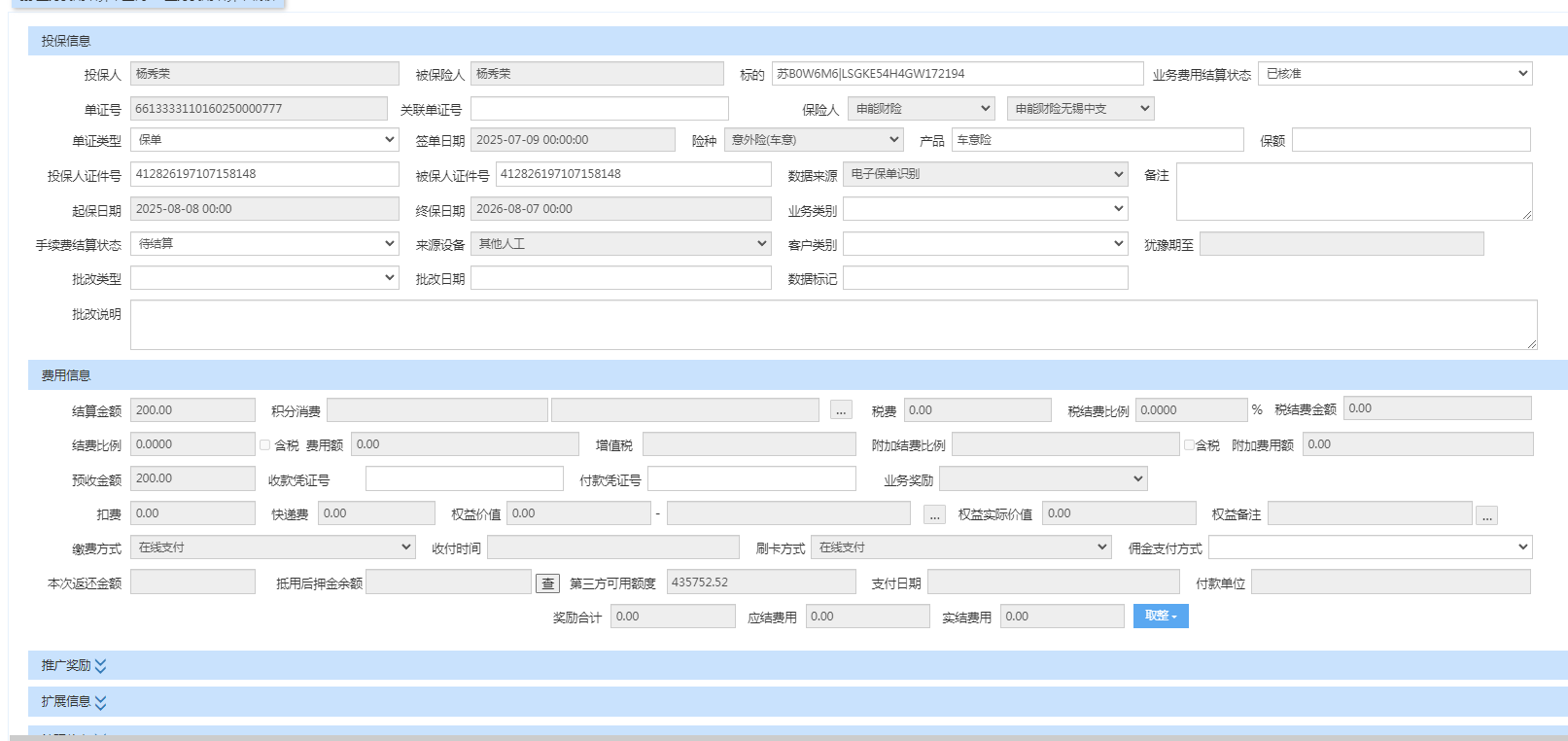Click the 犹豫期至 field
The height and width of the screenshot is (741, 1568).
[1342, 244]
